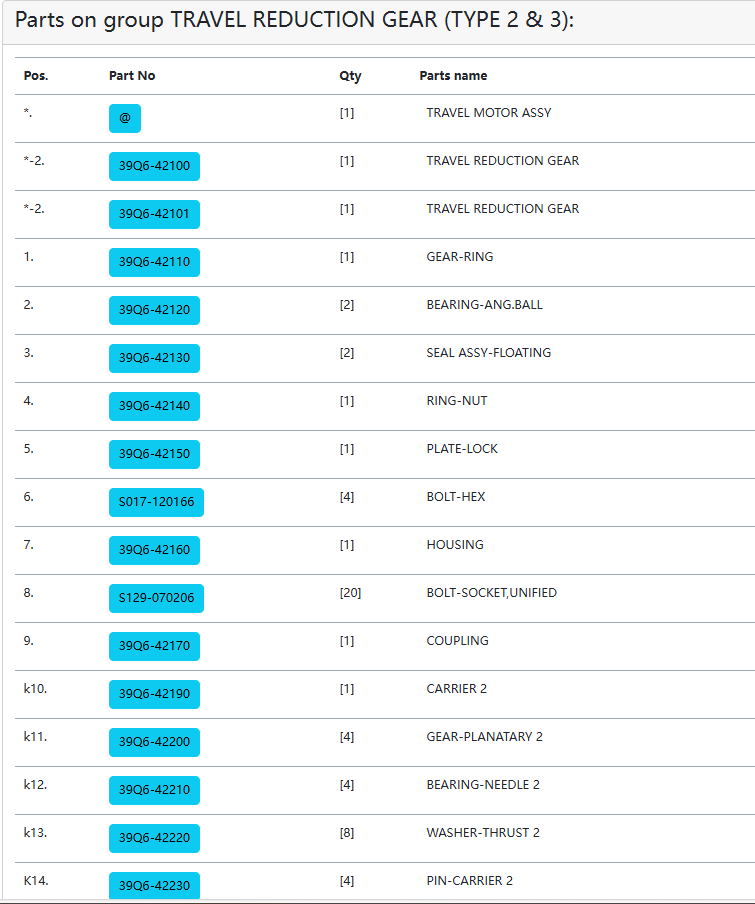Open RING-NUT part 39Q6-42140
The height and width of the screenshot is (904, 755).
(154, 406)
